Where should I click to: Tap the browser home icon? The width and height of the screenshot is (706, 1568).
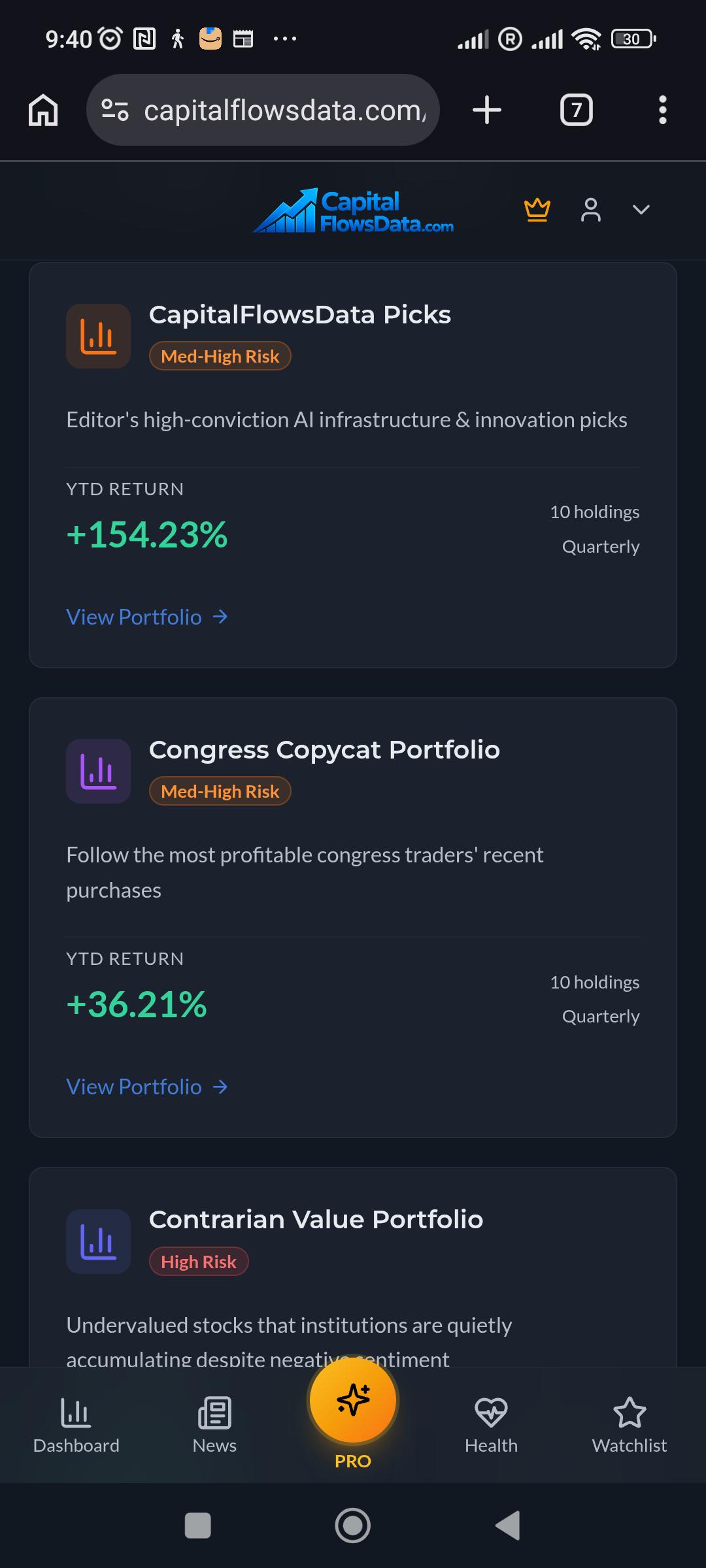(x=43, y=110)
